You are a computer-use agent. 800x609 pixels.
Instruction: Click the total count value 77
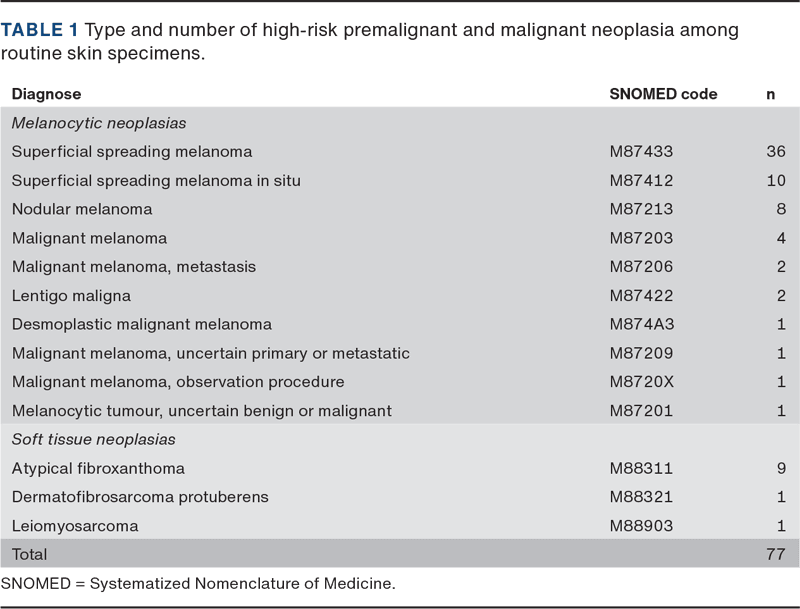point(774,554)
